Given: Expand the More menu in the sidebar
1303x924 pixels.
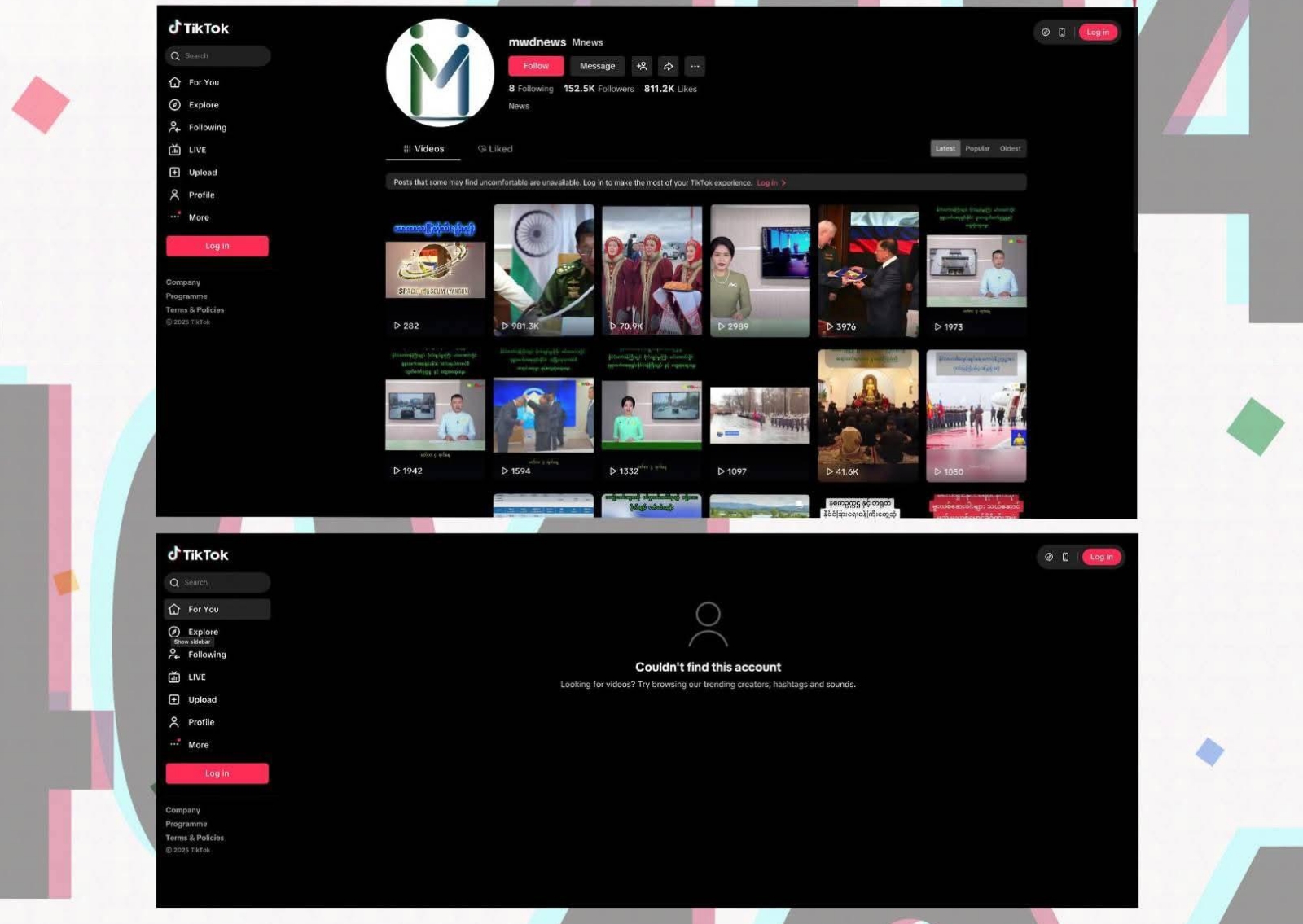Looking at the screenshot, I should (x=173, y=217).
